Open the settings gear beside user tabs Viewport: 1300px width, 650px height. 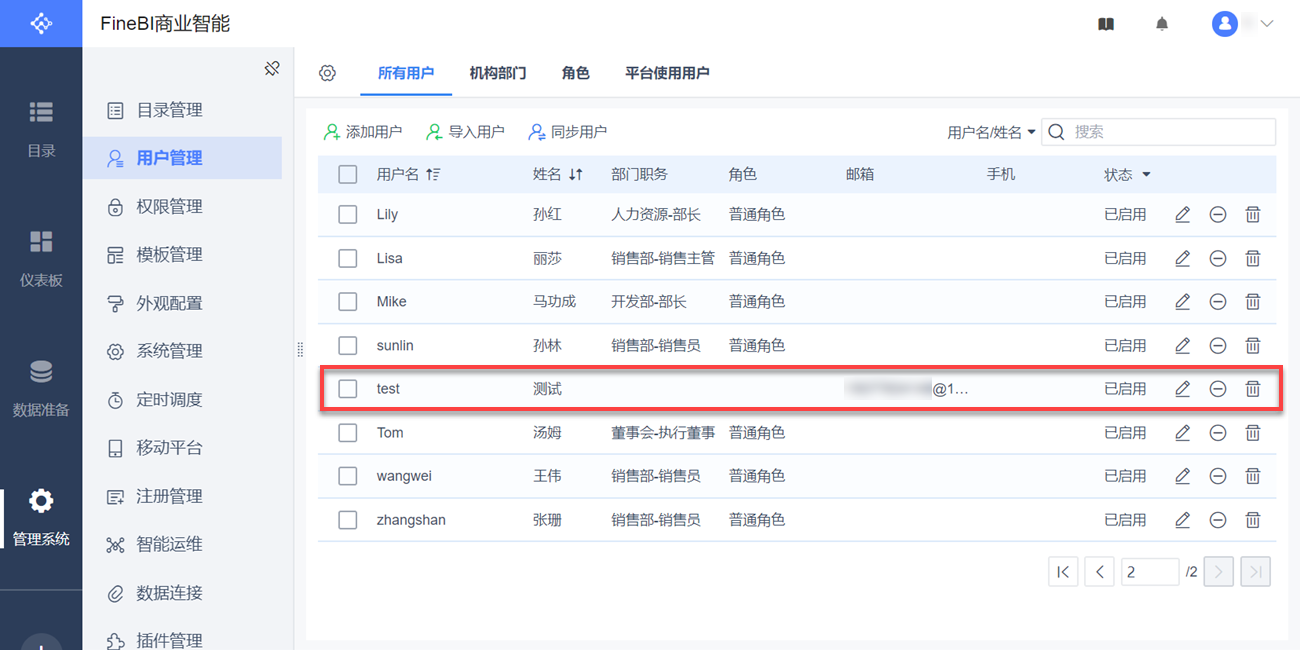point(327,73)
